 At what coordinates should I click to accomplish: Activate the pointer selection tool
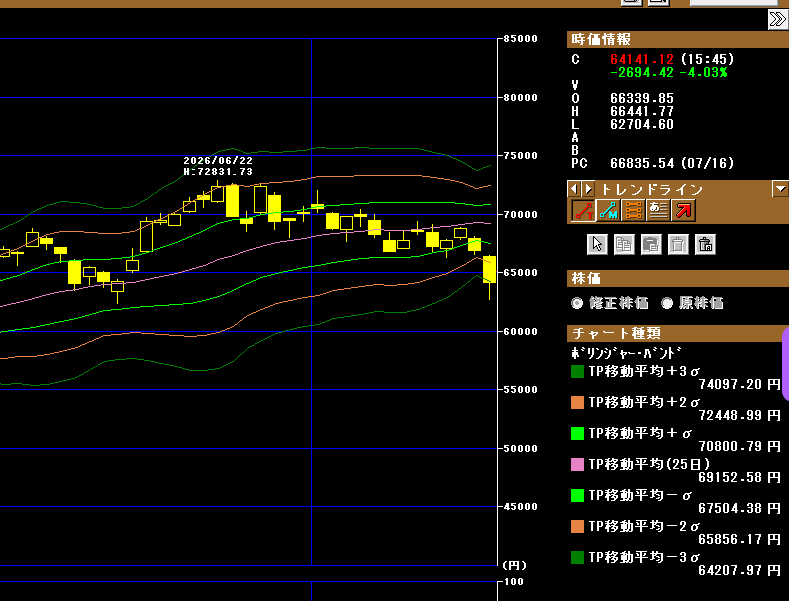(x=597, y=245)
